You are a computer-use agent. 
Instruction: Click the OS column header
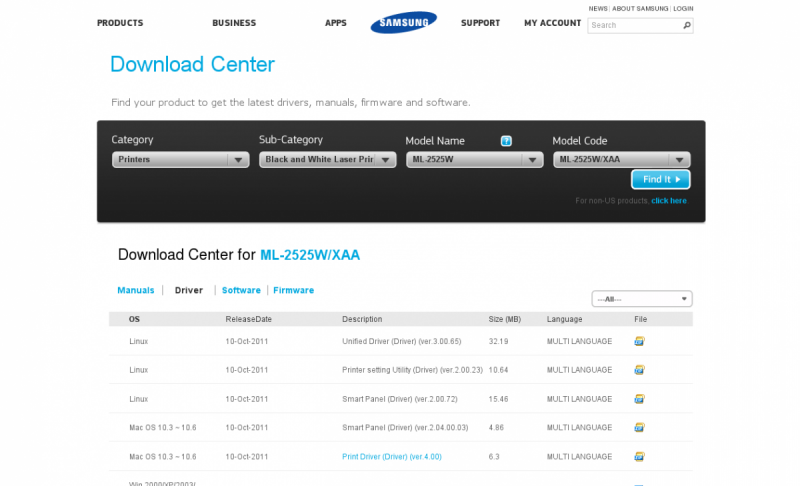134,319
